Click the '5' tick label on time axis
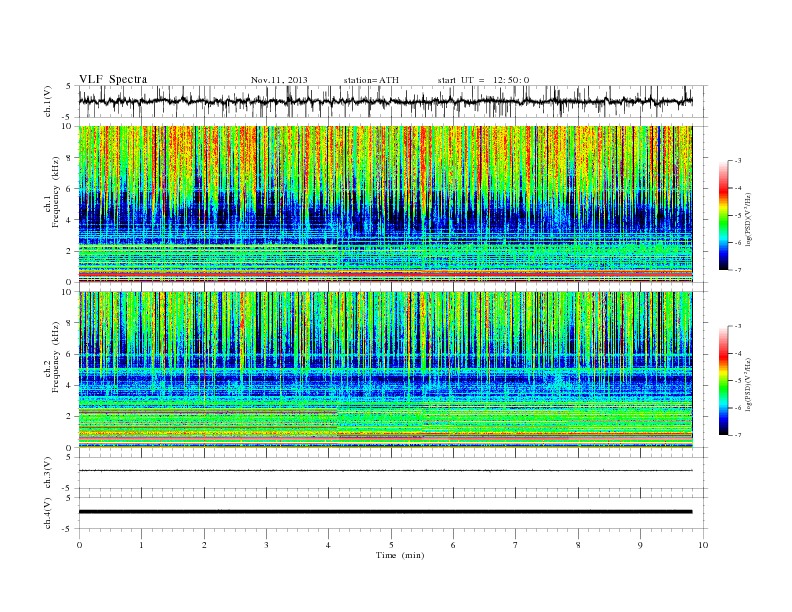The image size is (792, 612). (x=391, y=545)
